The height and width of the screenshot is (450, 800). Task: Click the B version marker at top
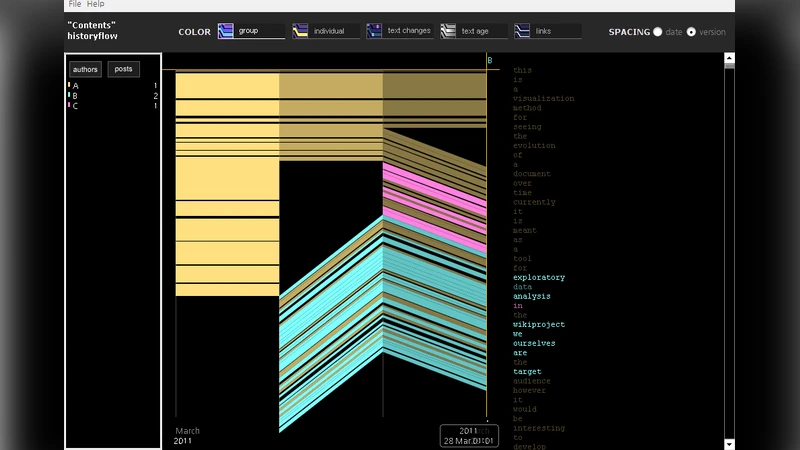[x=490, y=61]
